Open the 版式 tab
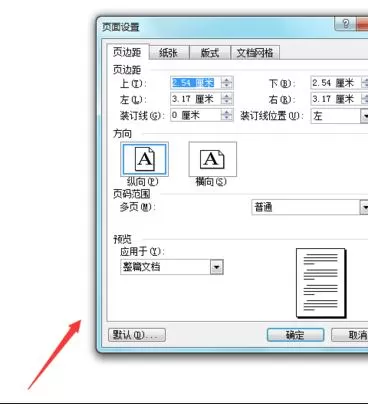This screenshot has height=410, width=368. tap(210, 53)
